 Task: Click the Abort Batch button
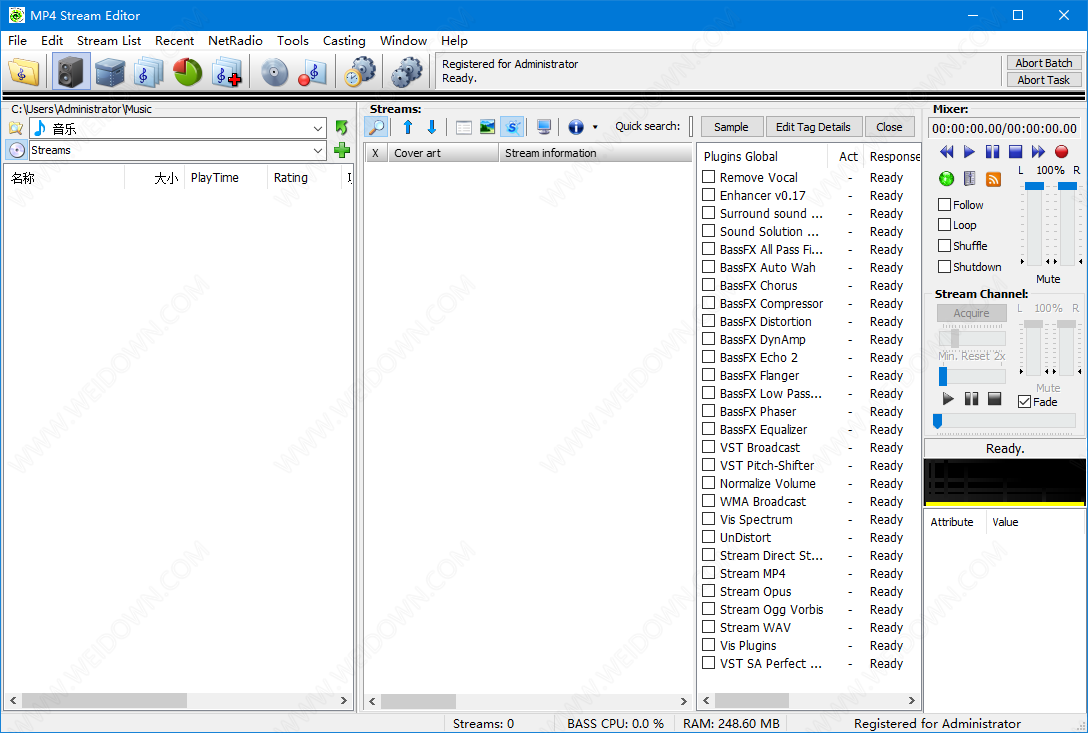click(x=1044, y=63)
